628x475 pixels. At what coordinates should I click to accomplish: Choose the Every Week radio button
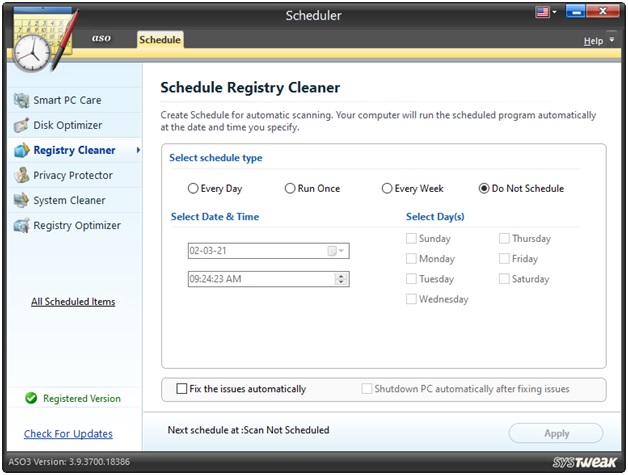pos(386,188)
